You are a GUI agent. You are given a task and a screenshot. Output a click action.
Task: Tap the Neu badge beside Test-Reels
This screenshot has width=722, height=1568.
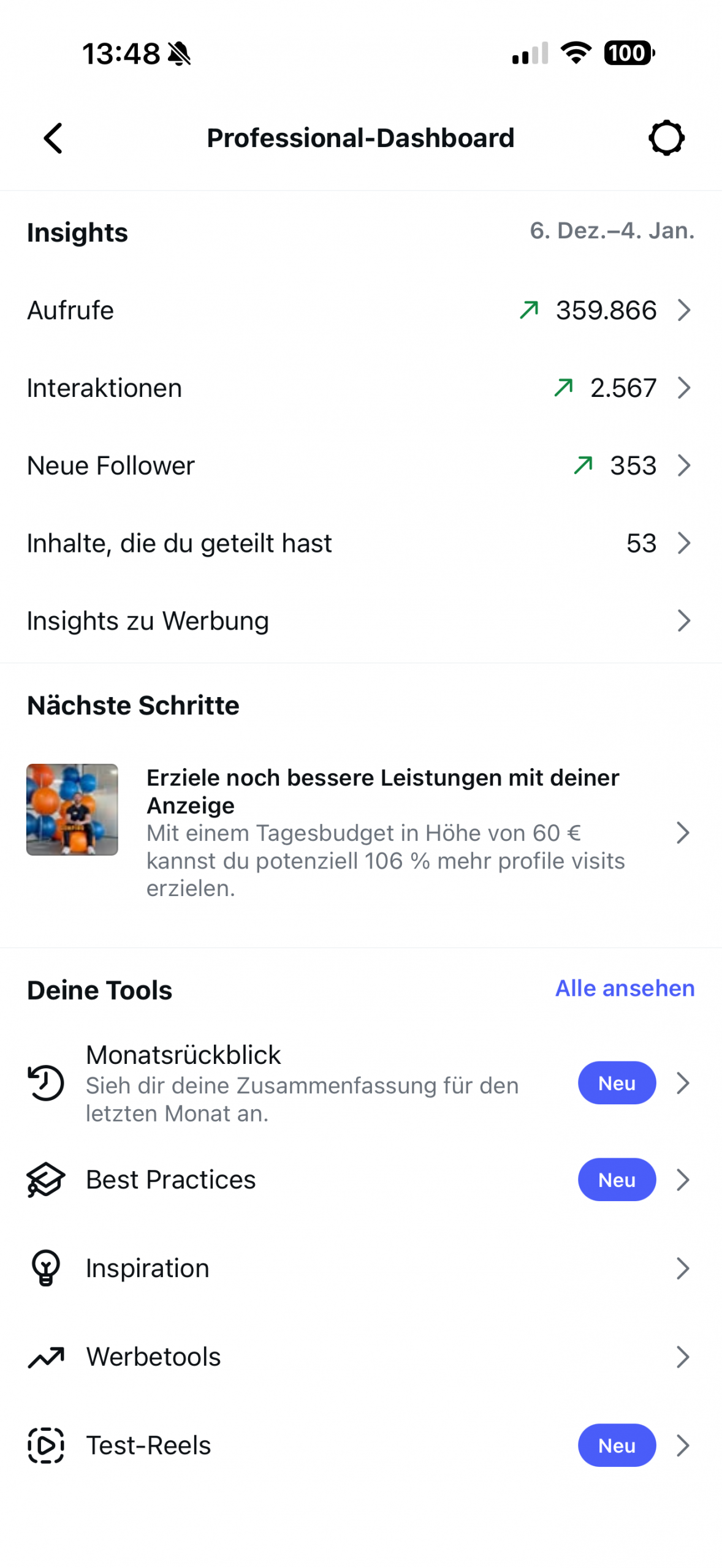(x=617, y=1445)
